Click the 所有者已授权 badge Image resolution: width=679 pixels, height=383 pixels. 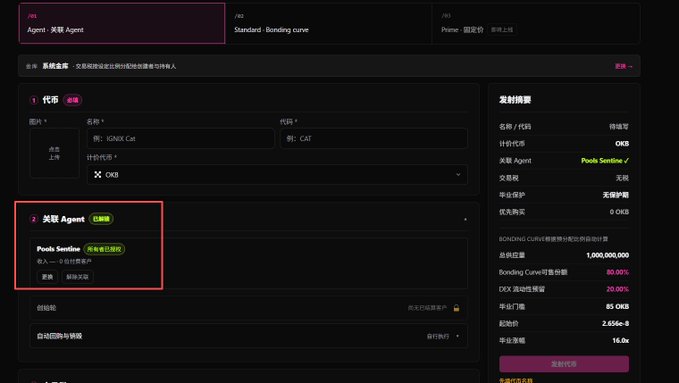coord(104,249)
